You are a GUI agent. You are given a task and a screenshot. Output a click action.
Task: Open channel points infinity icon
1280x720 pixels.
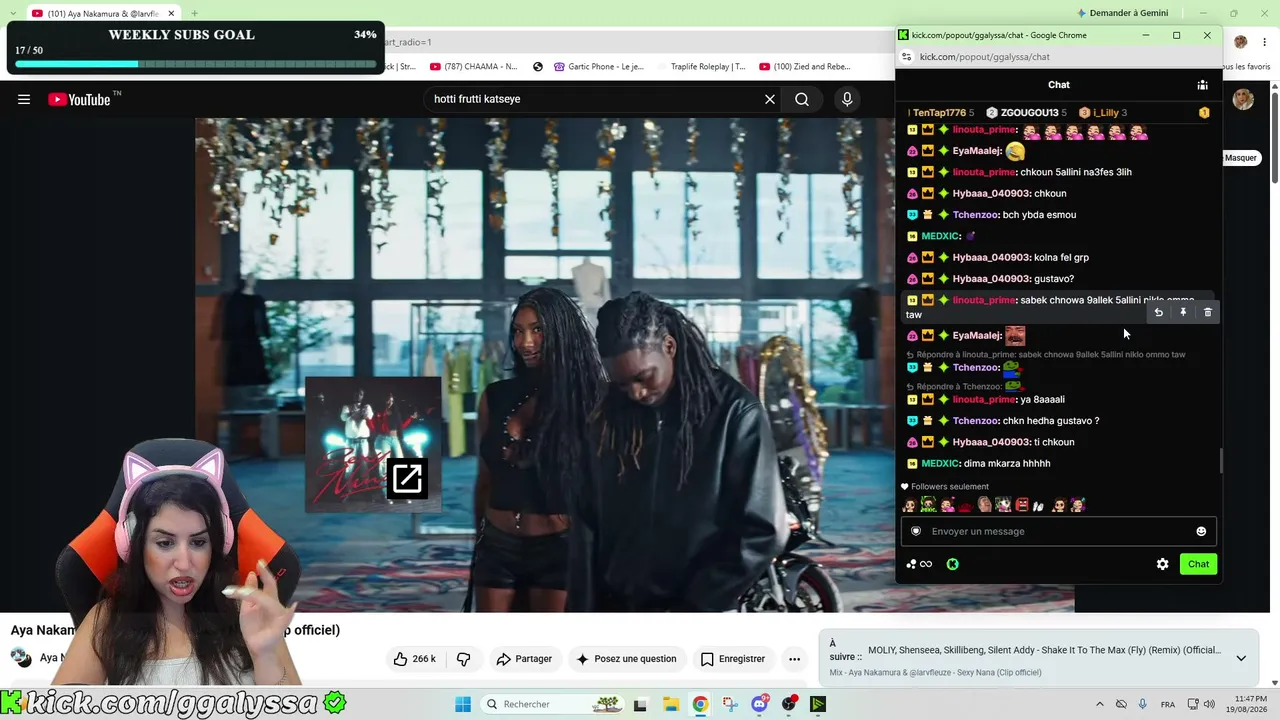926,564
